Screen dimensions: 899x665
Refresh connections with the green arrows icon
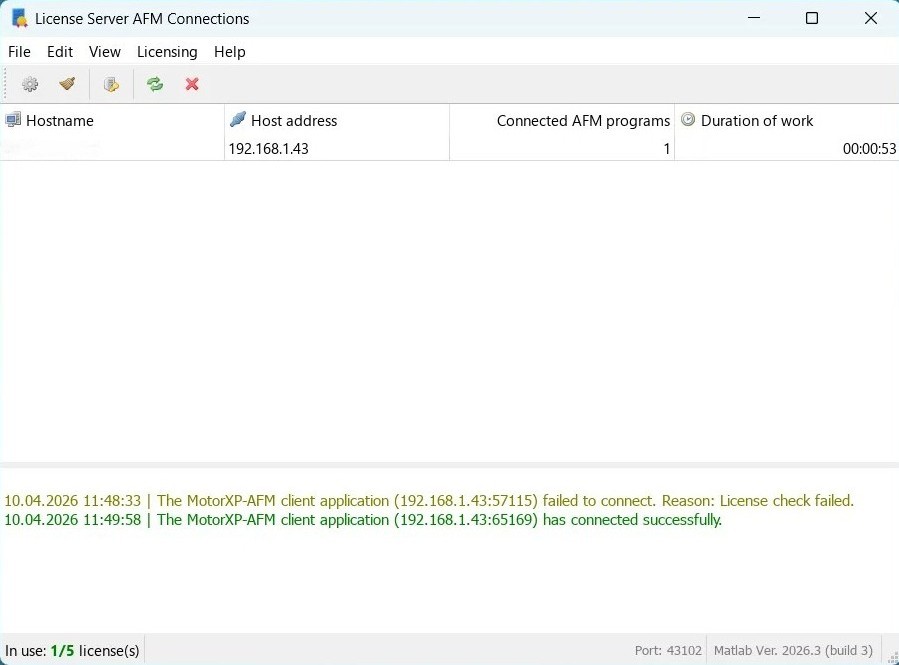(x=154, y=84)
